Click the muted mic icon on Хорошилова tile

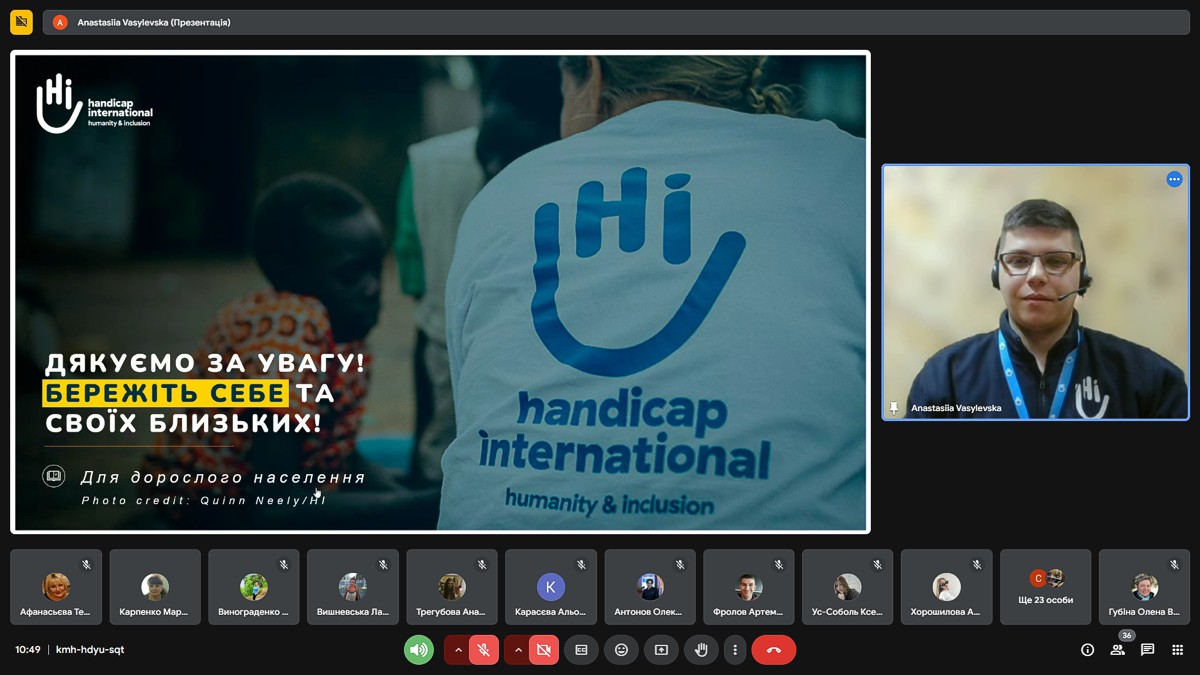click(977, 565)
